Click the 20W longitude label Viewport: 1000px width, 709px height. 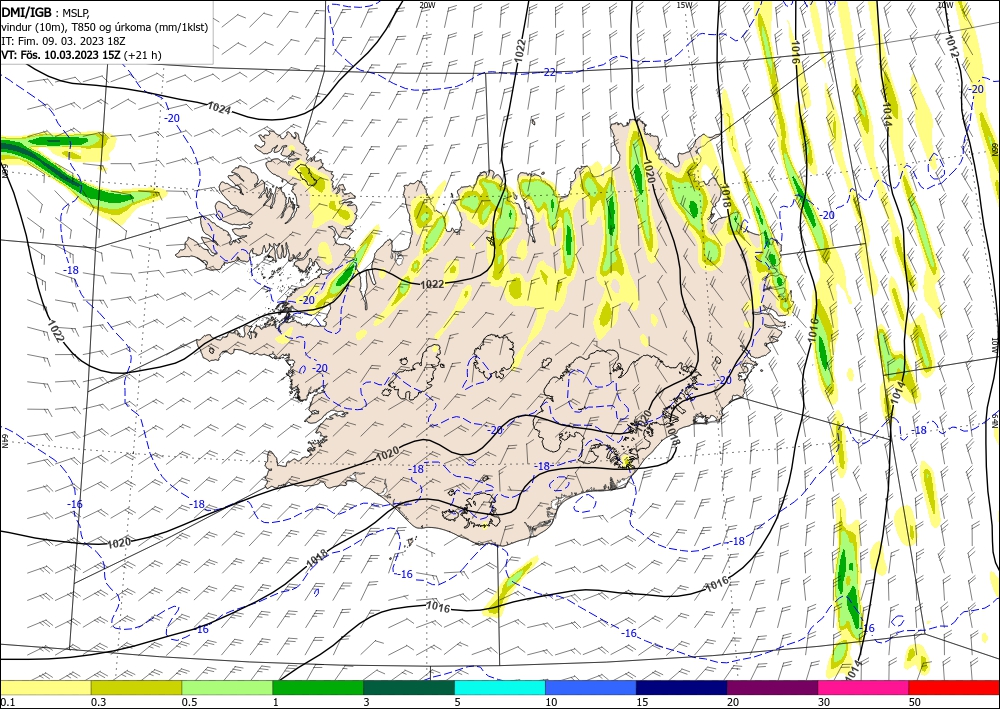coord(427,5)
